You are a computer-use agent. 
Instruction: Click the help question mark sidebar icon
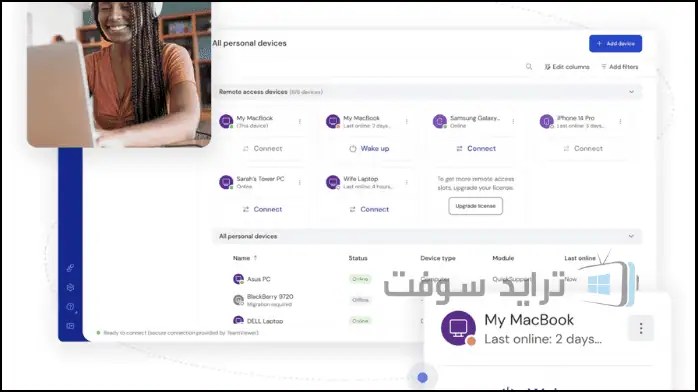(70, 307)
